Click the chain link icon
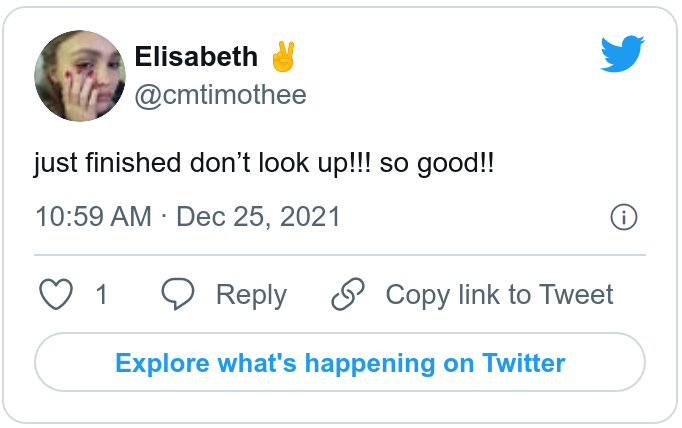The height and width of the screenshot is (428, 682). point(348,295)
